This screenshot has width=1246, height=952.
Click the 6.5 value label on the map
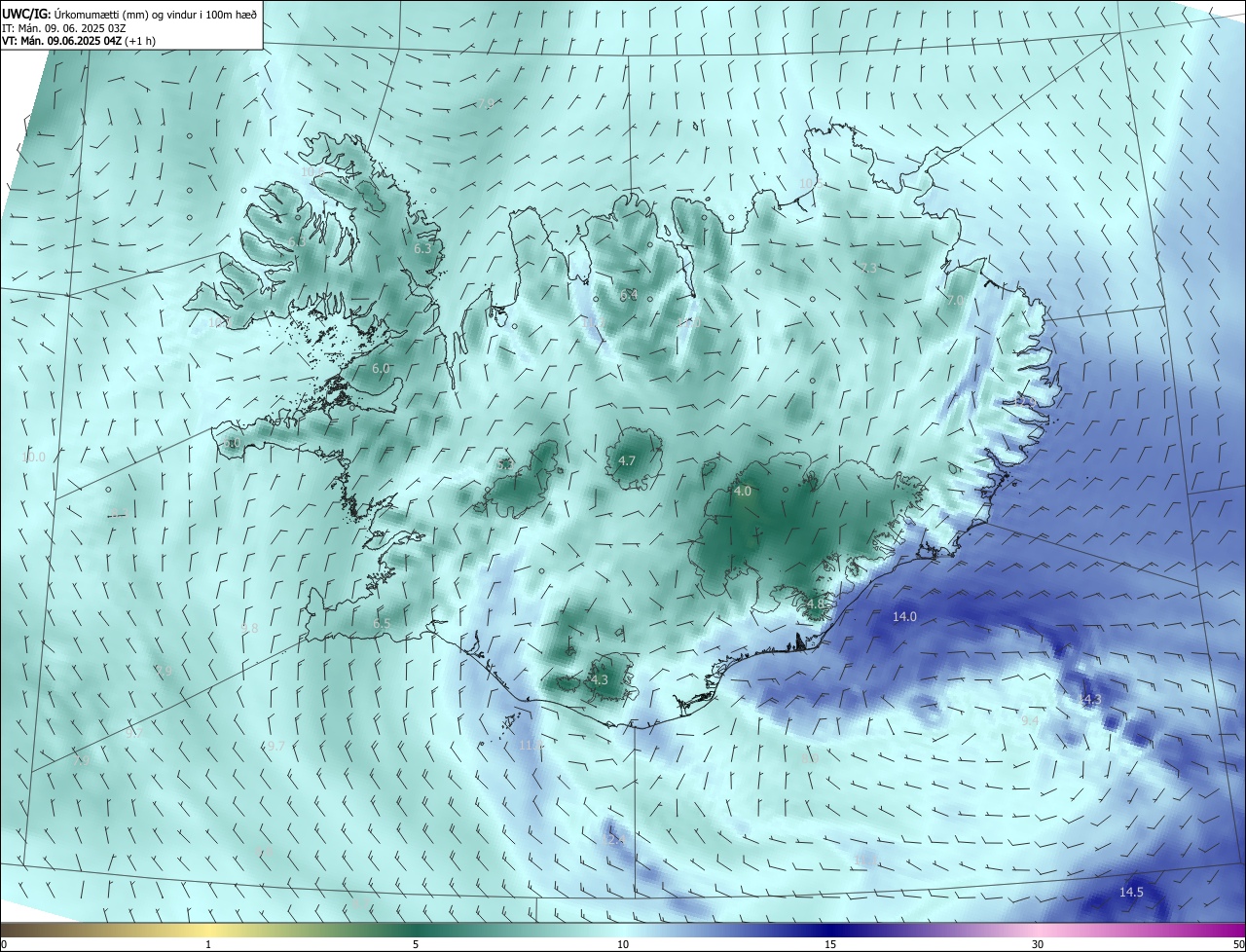point(382,623)
